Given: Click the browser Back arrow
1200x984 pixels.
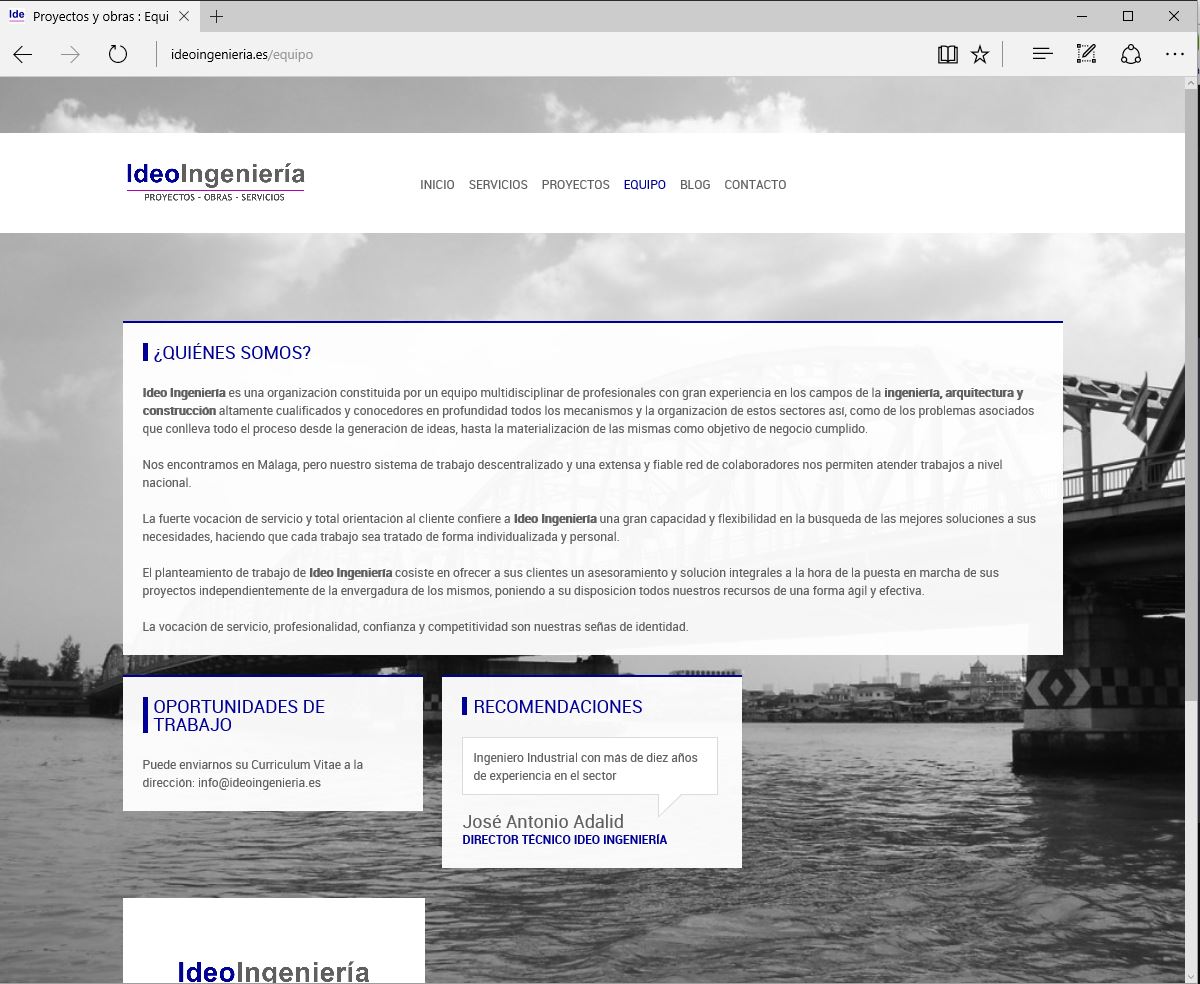Looking at the screenshot, I should click(23, 55).
